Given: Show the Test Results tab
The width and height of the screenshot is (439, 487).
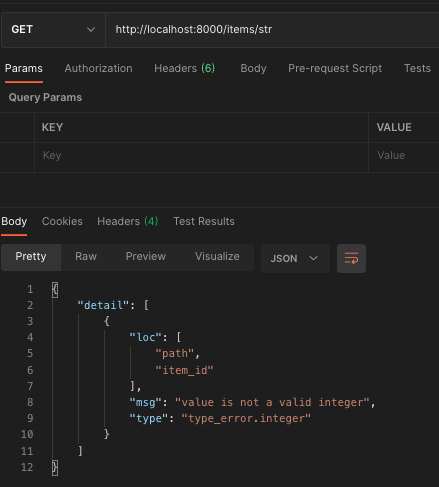Looking at the screenshot, I should click(204, 221).
